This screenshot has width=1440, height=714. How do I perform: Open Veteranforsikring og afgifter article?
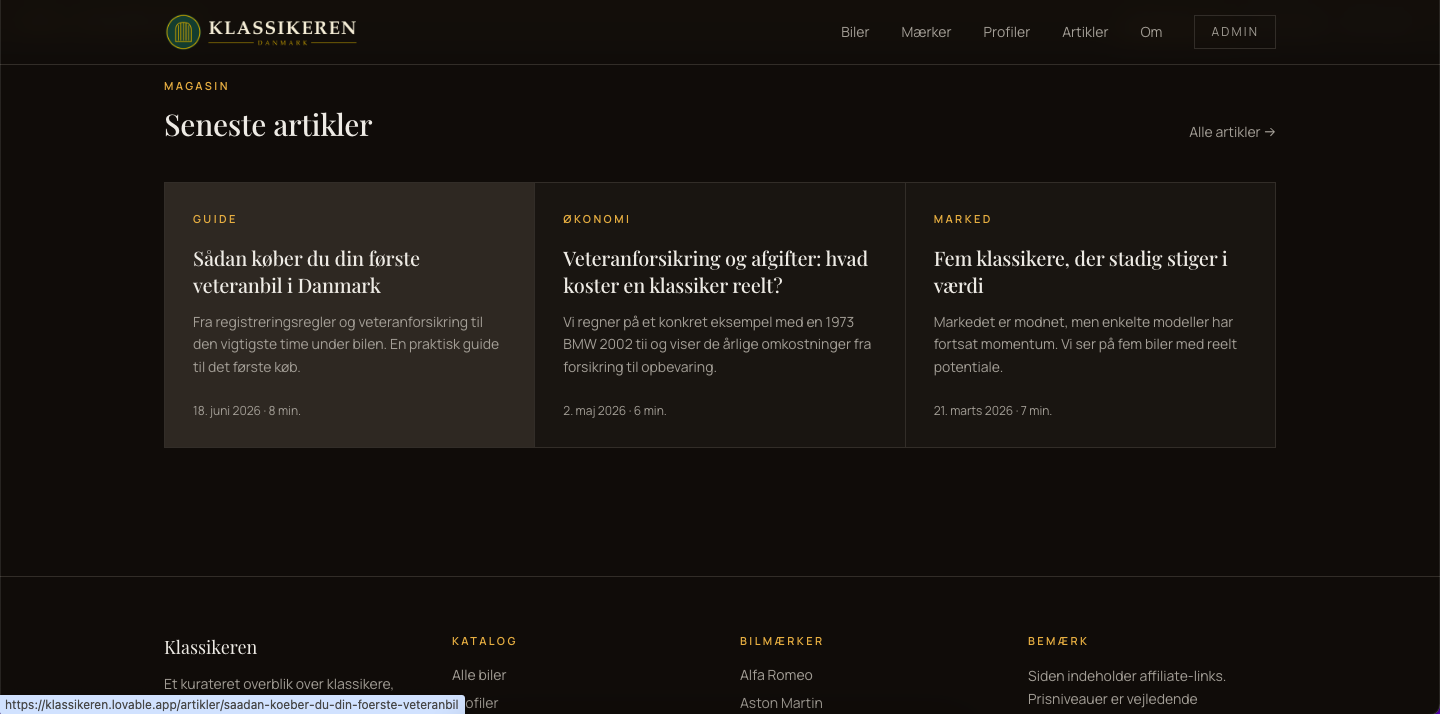(715, 272)
